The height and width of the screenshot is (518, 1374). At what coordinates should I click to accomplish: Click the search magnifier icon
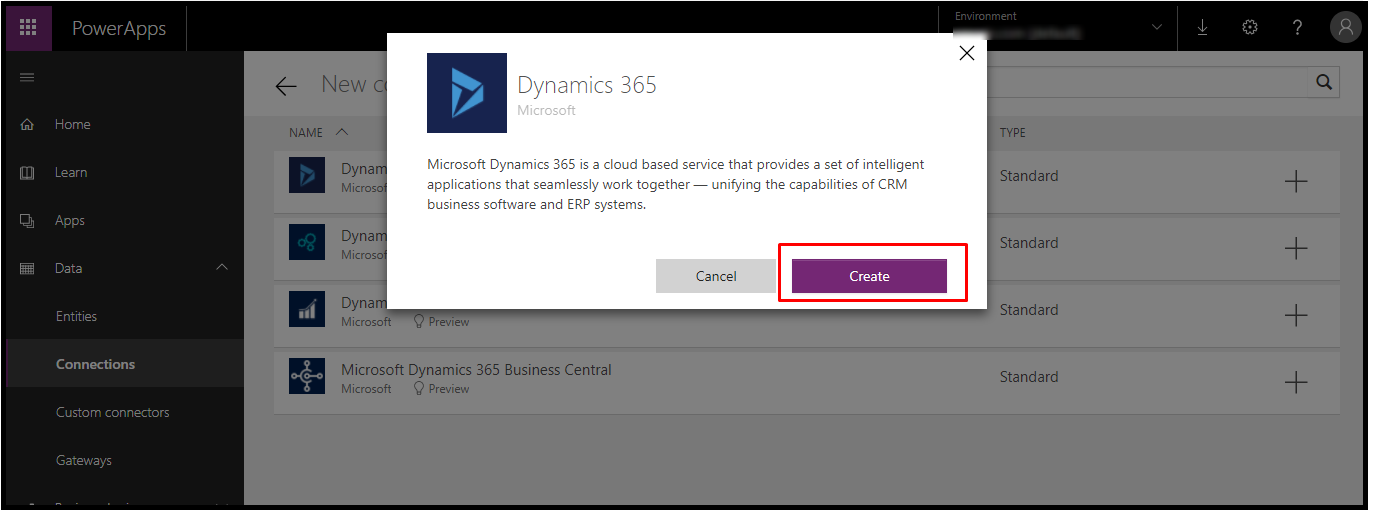tap(1324, 83)
